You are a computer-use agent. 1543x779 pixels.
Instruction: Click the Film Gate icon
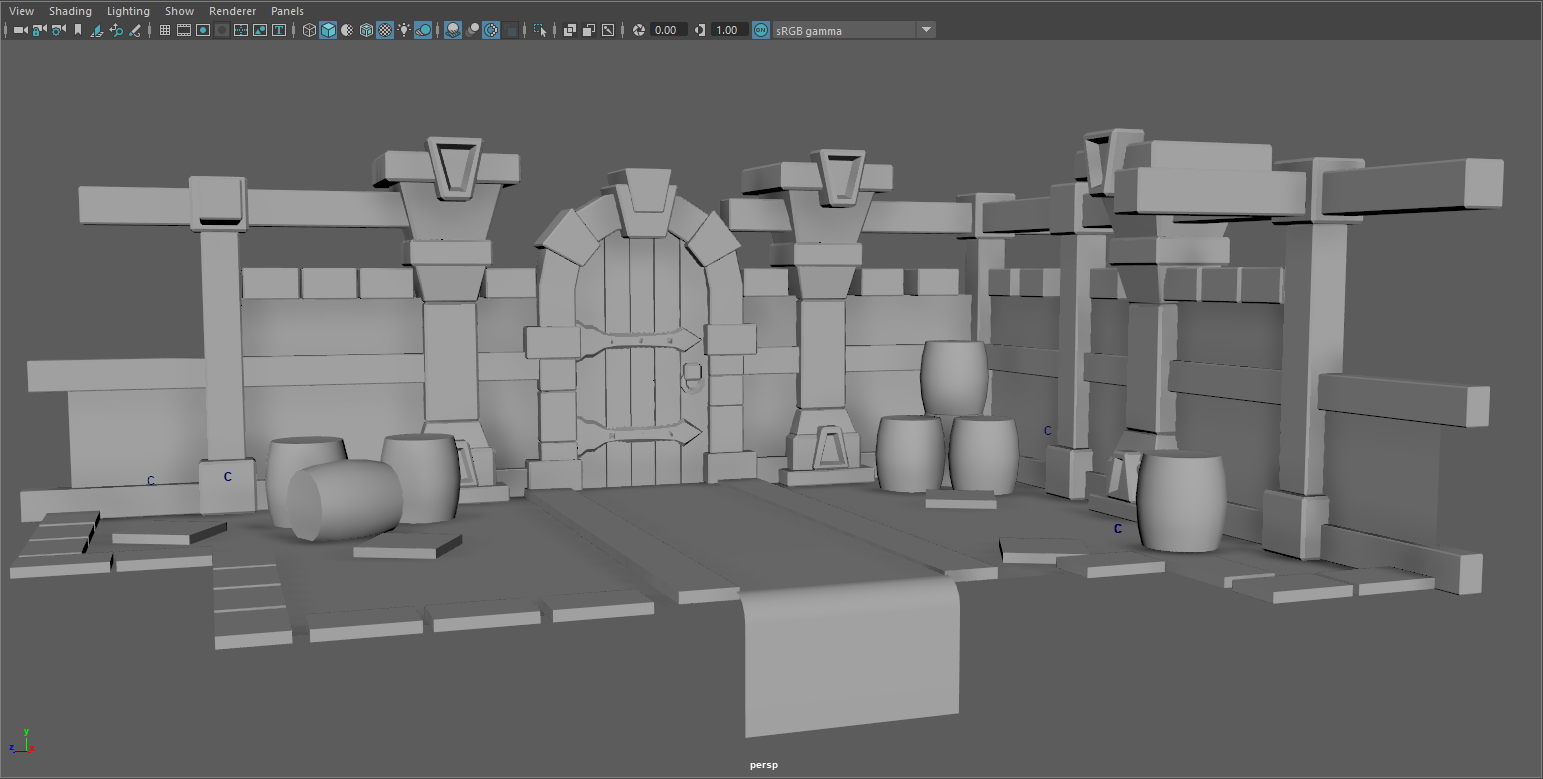coord(184,30)
